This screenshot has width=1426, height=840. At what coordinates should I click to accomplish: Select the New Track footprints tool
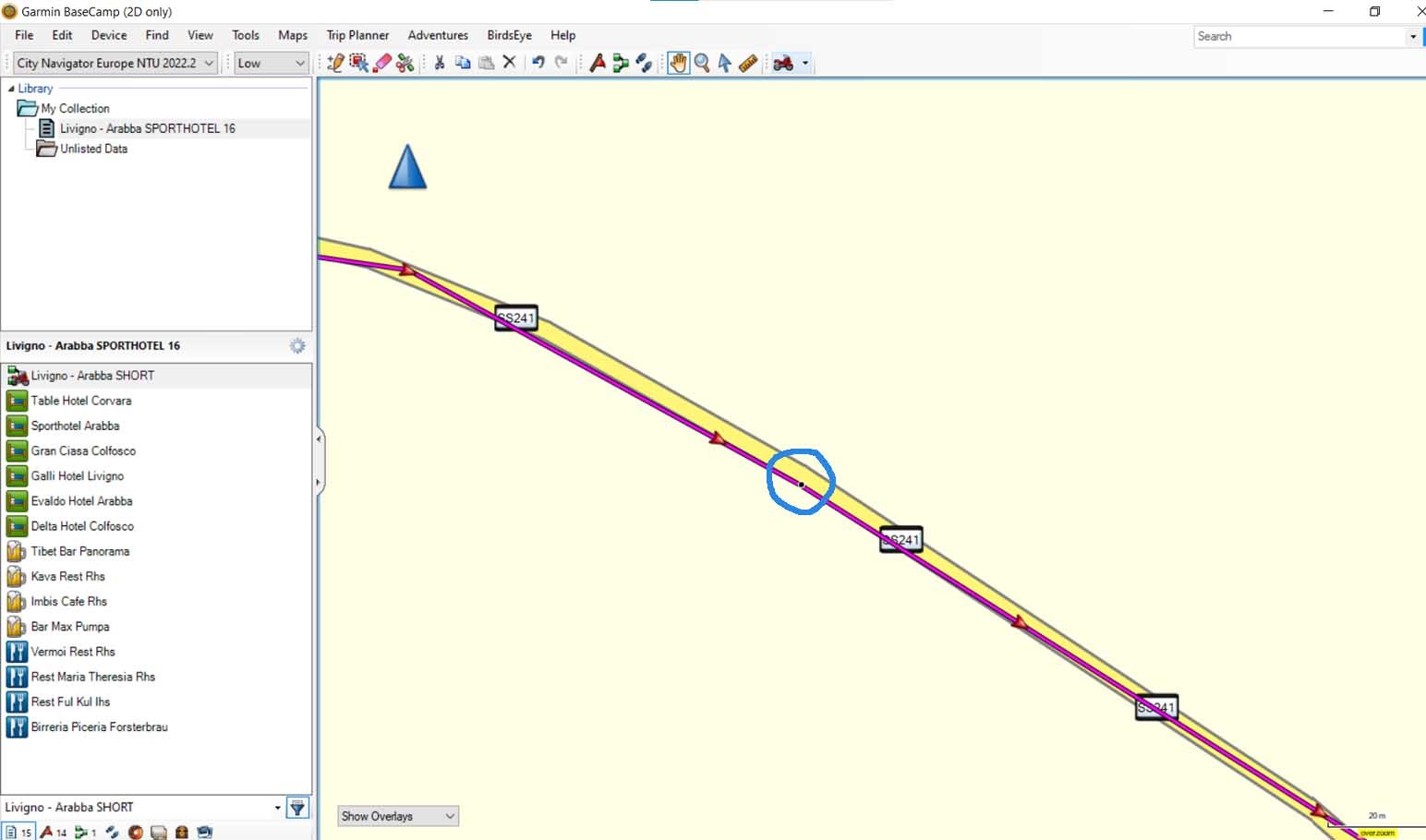coord(644,63)
